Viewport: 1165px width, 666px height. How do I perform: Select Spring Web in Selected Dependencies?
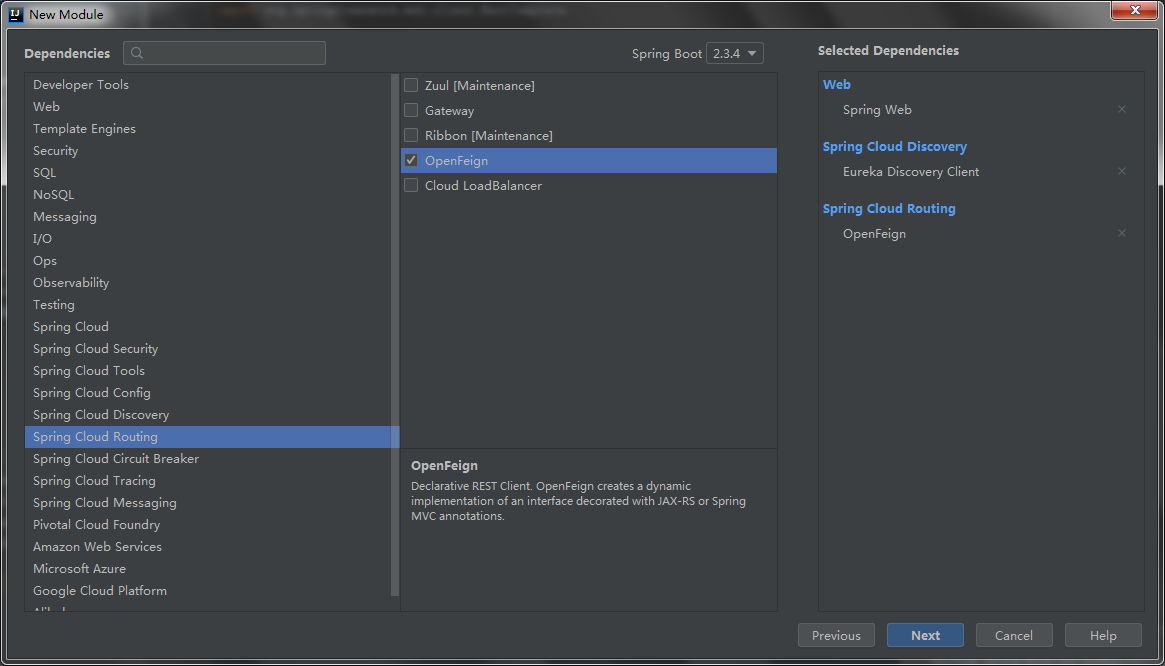click(877, 110)
